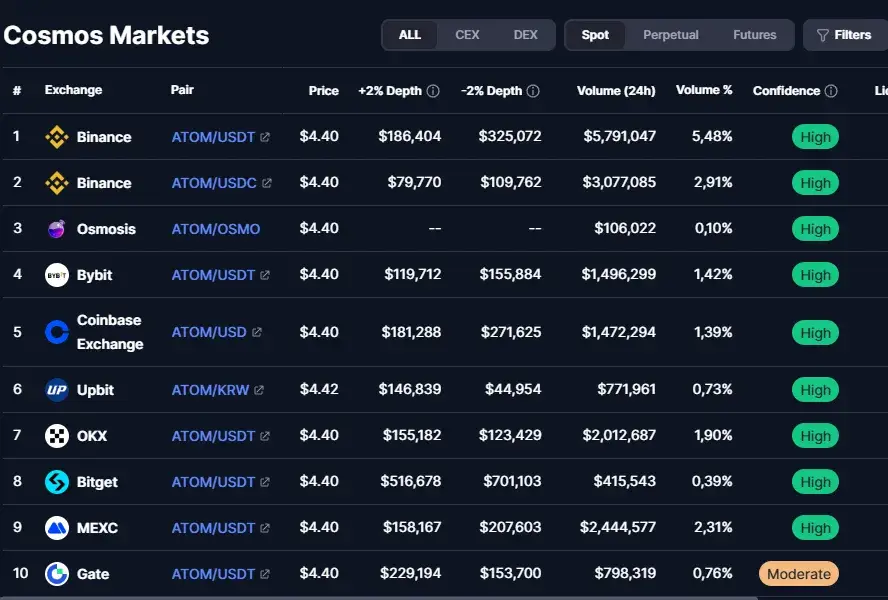Click the Binance logo in row 1
Image resolution: width=888 pixels, height=600 pixels.
pyautogui.click(x=57, y=137)
